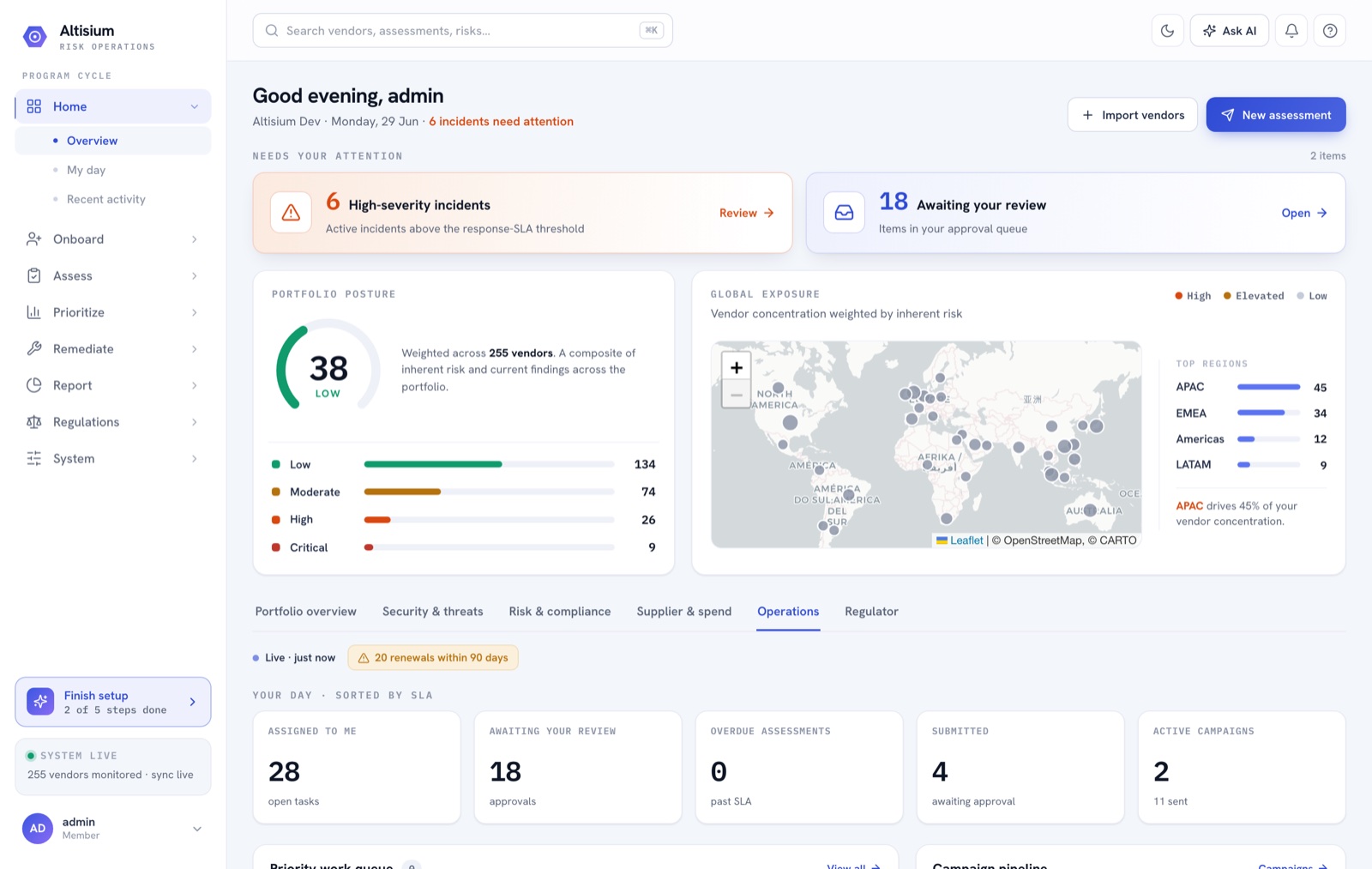Click the System Live status panel

click(x=112, y=767)
